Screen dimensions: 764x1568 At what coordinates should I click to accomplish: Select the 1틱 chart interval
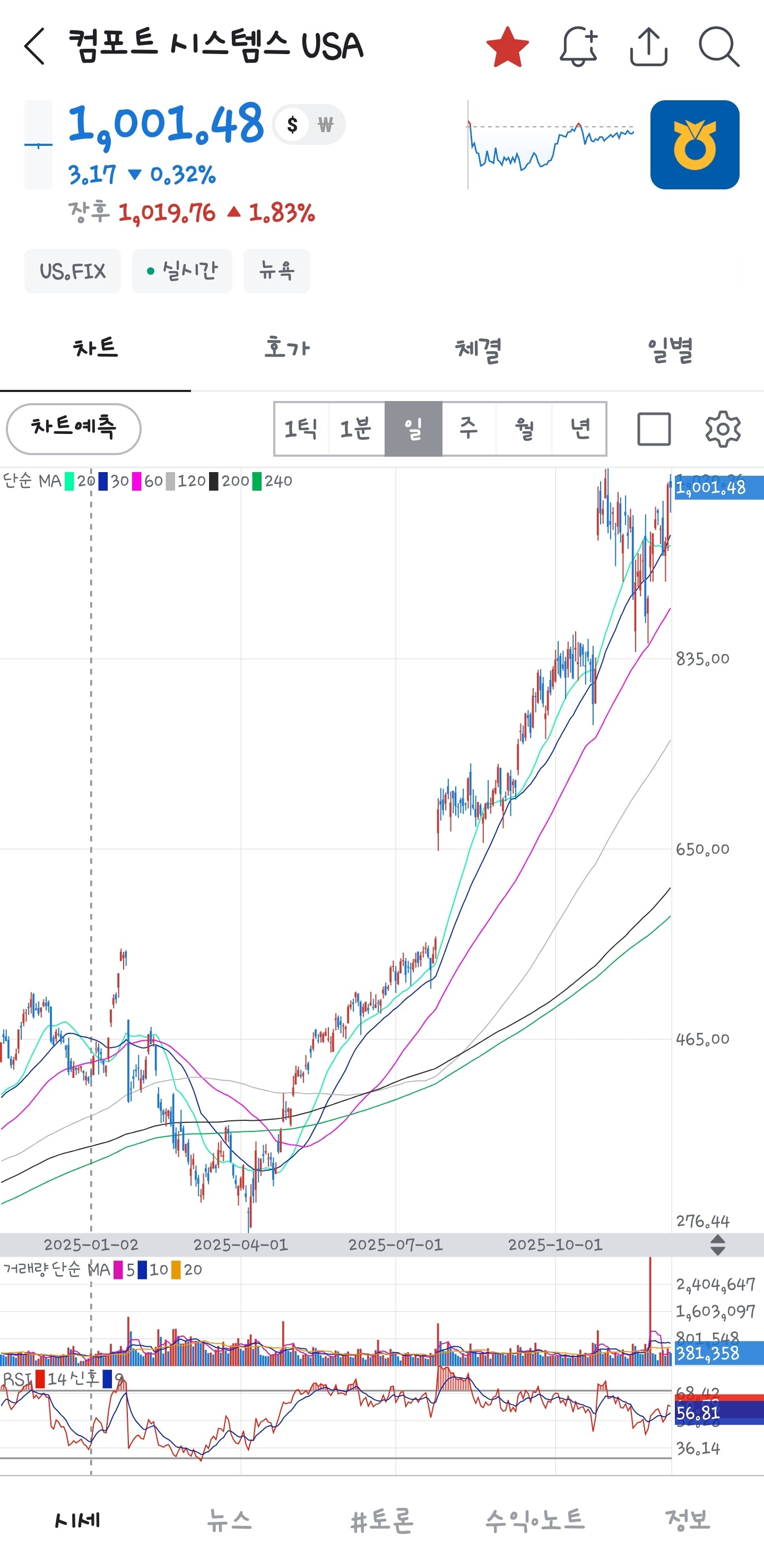301,429
